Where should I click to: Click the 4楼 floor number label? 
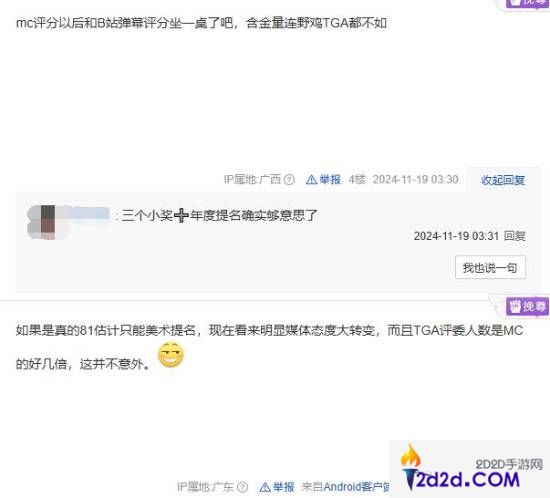pyautogui.click(x=357, y=180)
